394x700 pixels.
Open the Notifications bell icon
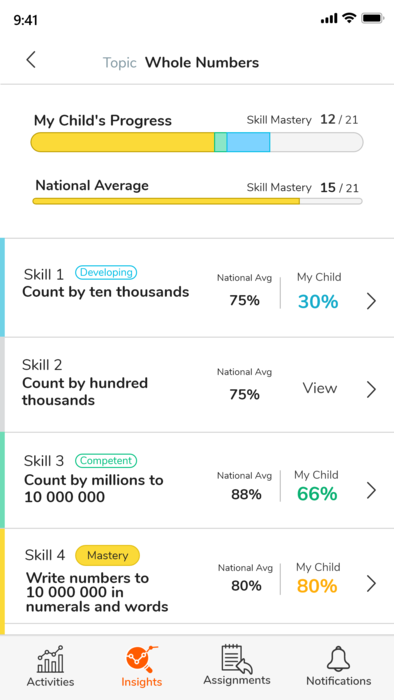(338, 658)
